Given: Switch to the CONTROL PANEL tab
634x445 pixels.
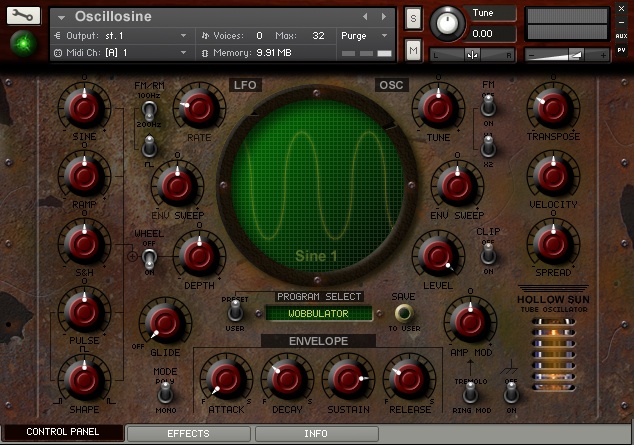Looking at the screenshot, I should 62,432.
